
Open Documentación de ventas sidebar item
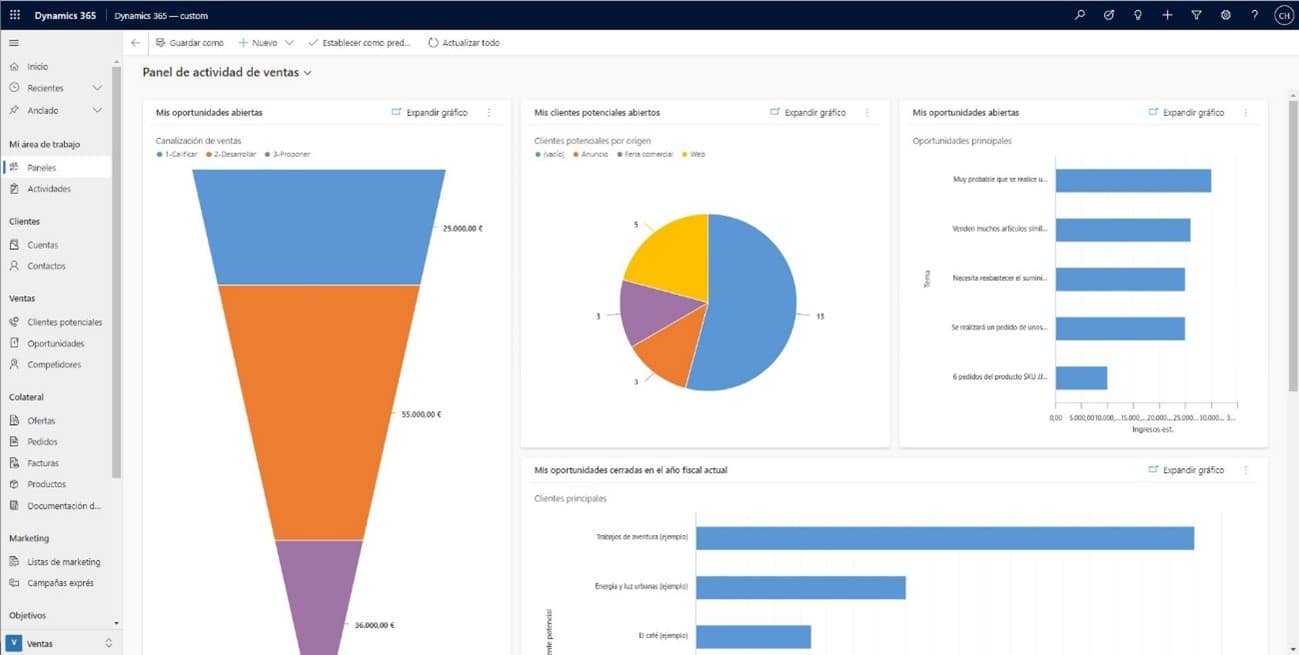coord(57,505)
